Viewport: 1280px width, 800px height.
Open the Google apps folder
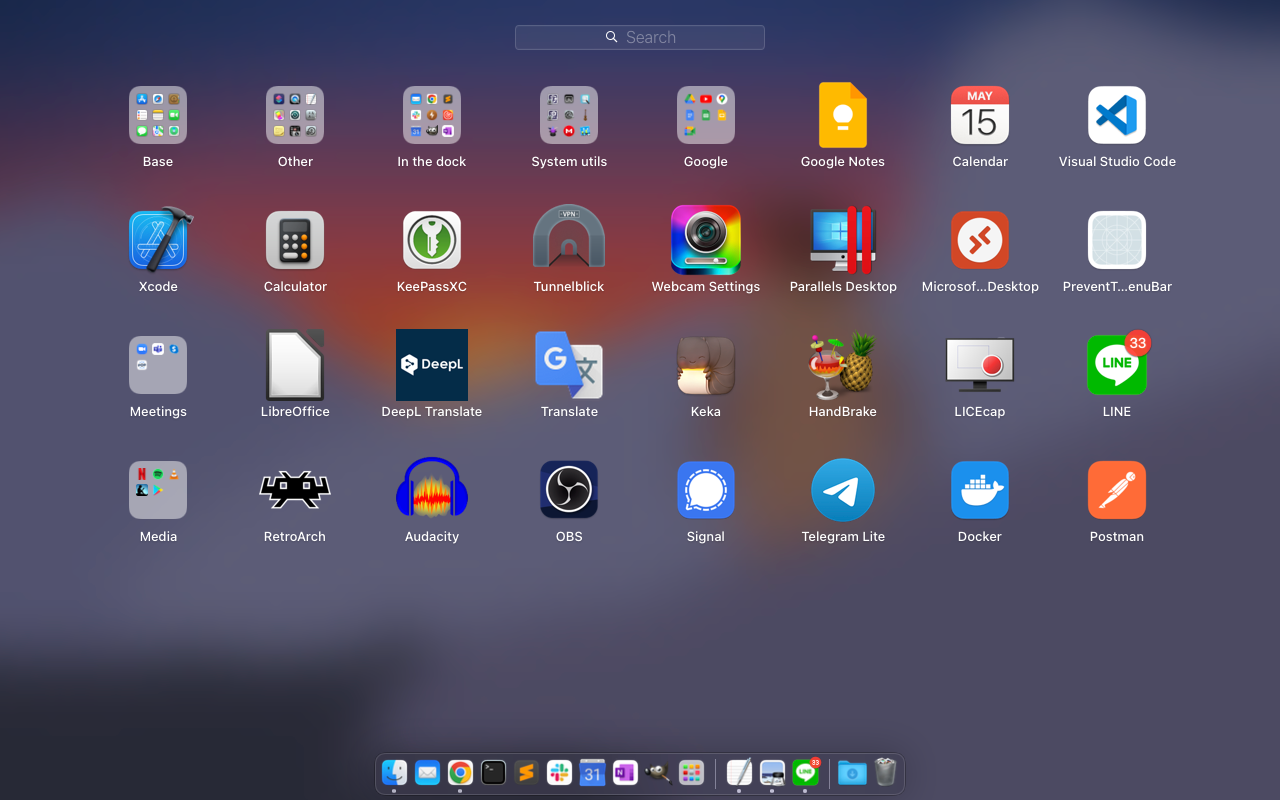pos(706,115)
